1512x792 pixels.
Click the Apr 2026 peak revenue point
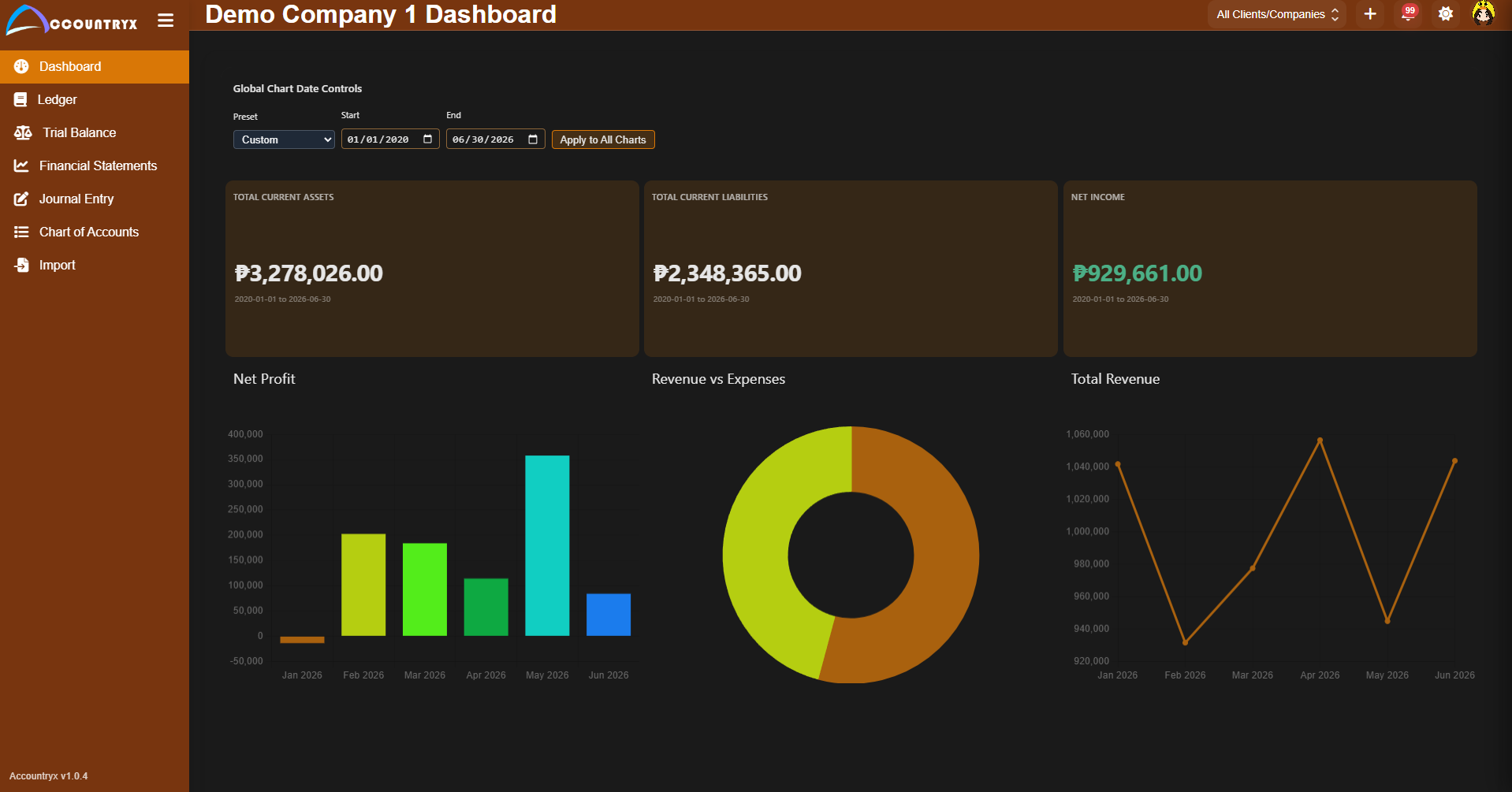pyautogui.click(x=1320, y=441)
